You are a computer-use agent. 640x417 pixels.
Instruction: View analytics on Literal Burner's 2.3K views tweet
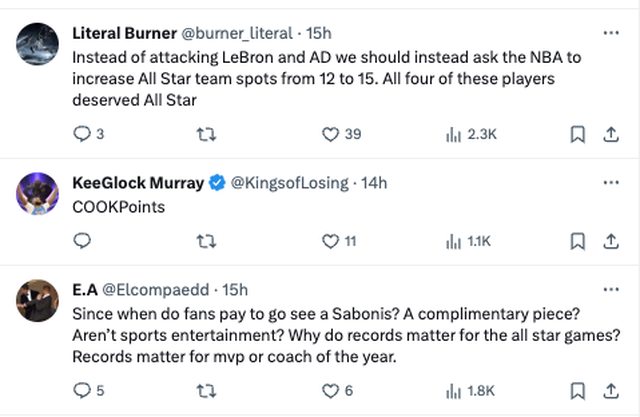(453, 134)
